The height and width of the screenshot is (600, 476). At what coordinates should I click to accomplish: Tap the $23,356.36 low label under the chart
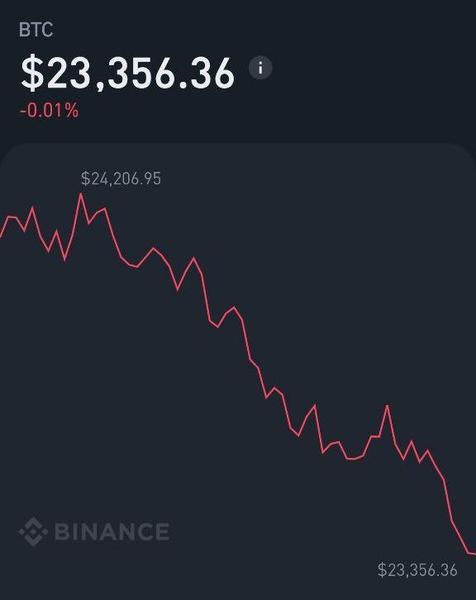click(417, 570)
